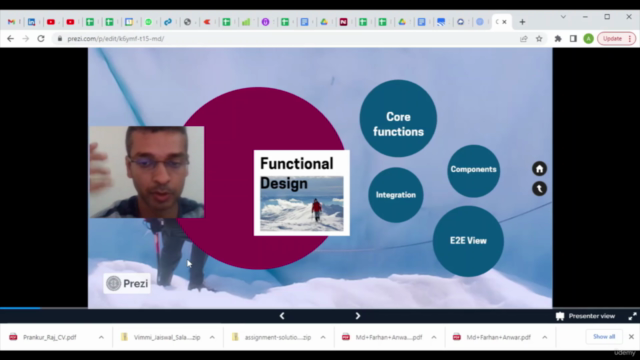This screenshot has width=640, height=360.
Task: Click the return-up arrow icon below home
Action: (x=539, y=189)
